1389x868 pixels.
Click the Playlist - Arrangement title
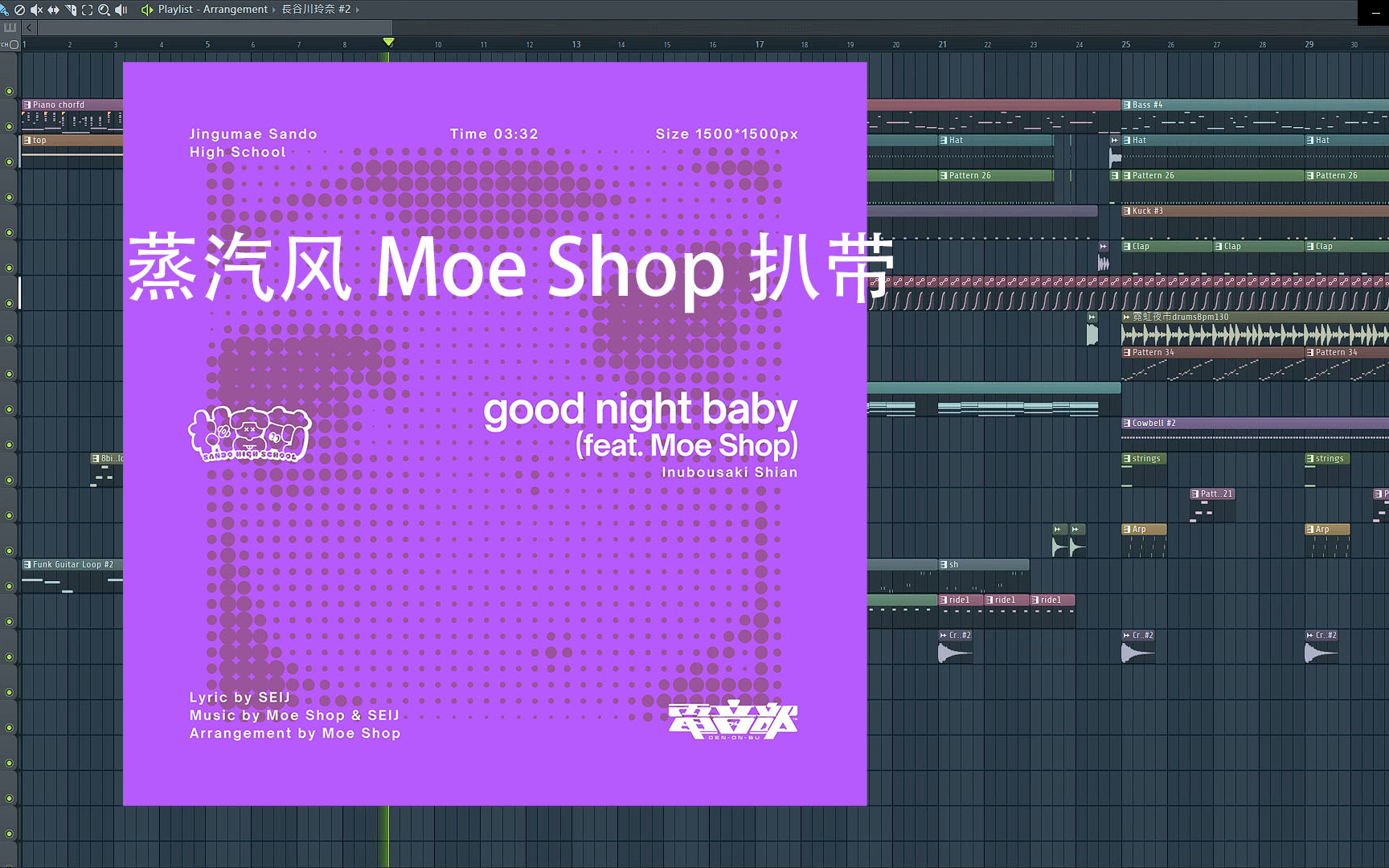[x=212, y=10]
